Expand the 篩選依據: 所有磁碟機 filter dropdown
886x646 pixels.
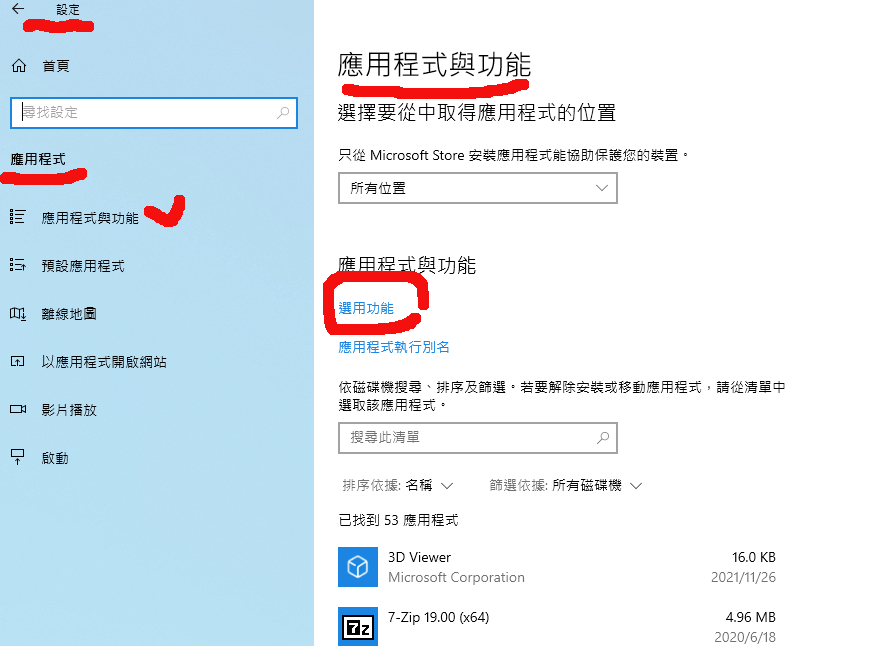[x=566, y=485]
